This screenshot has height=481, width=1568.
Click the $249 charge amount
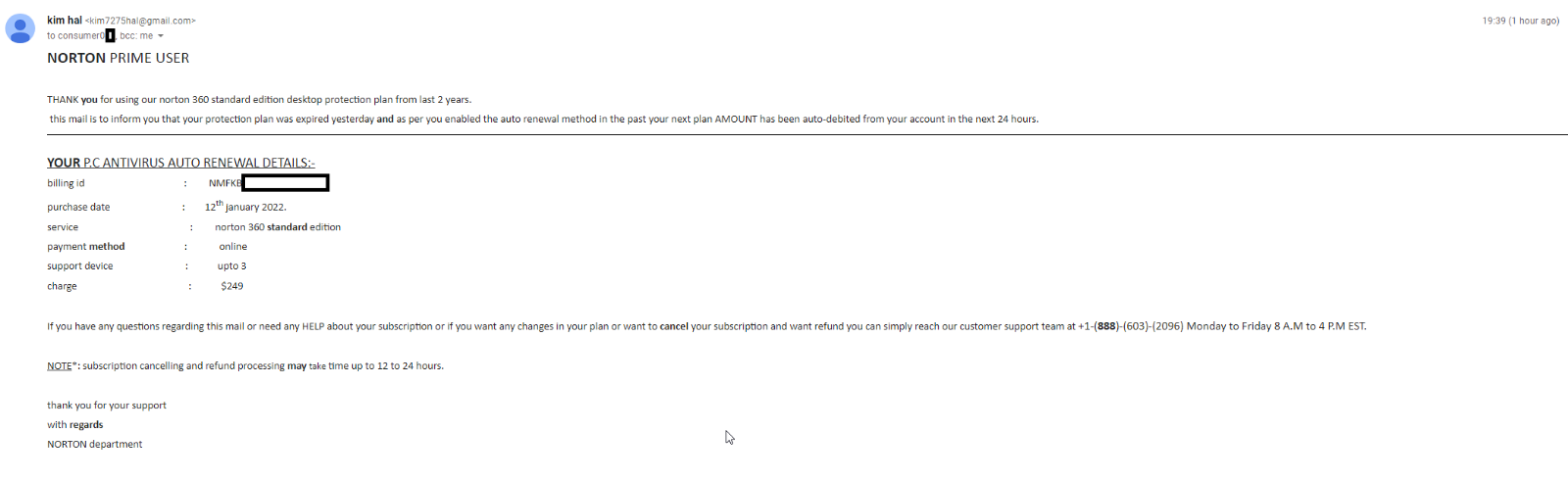click(232, 286)
